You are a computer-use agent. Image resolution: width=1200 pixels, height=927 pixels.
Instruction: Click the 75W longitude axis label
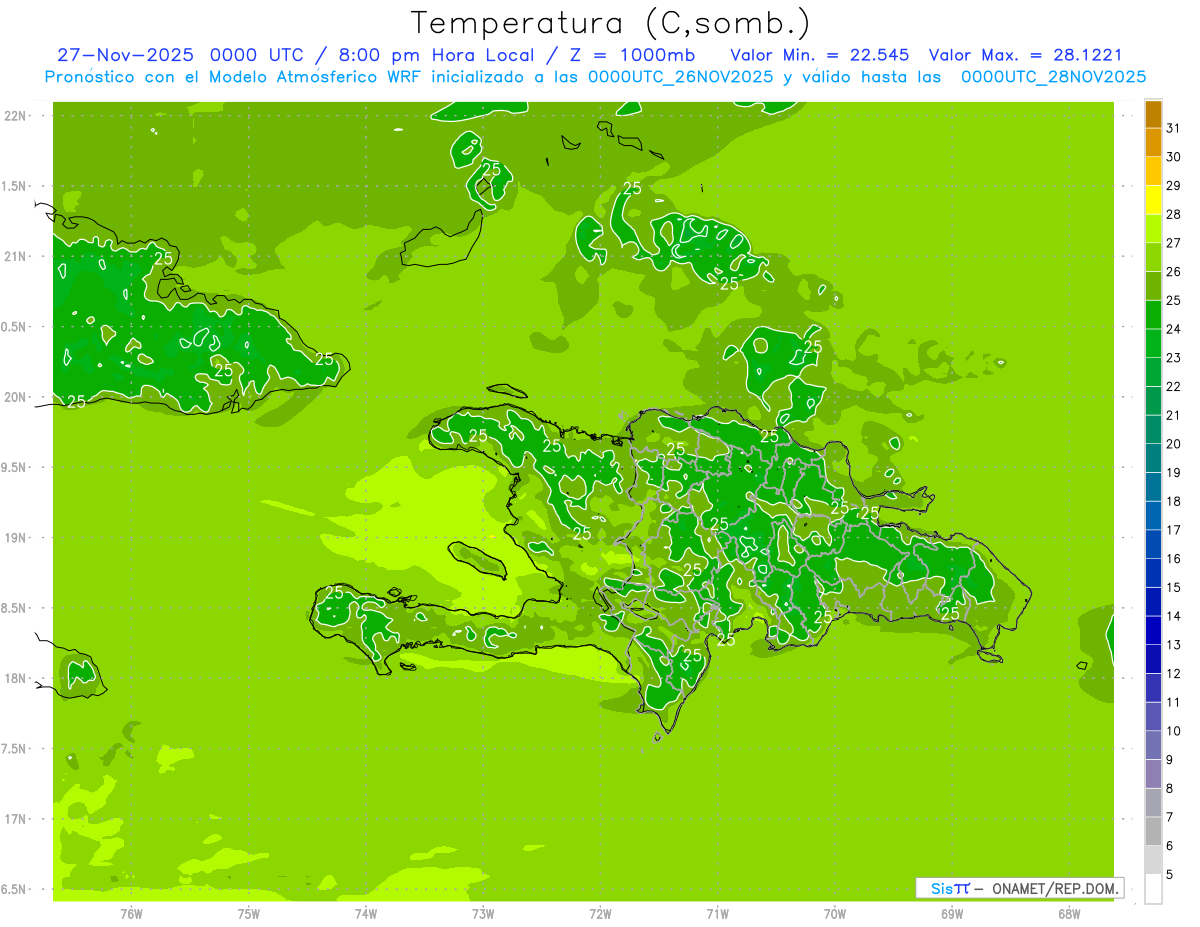[x=249, y=913]
